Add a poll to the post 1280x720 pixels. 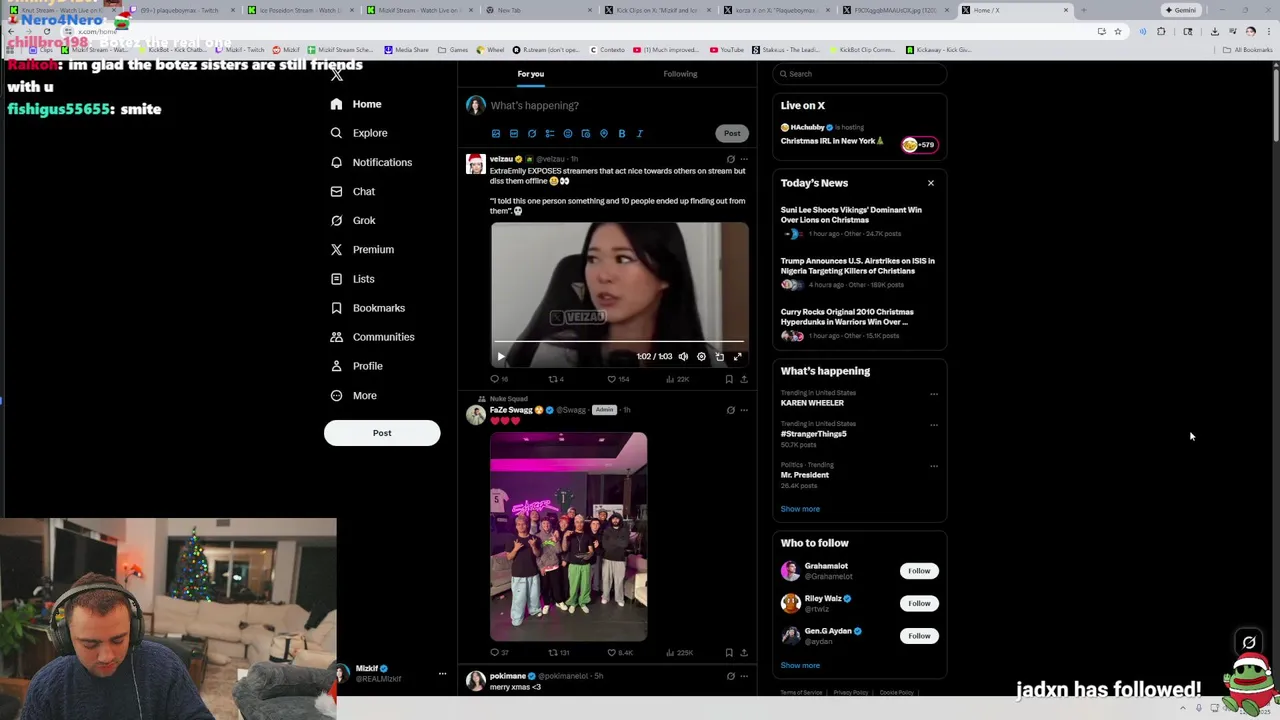pyautogui.click(x=550, y=133)
